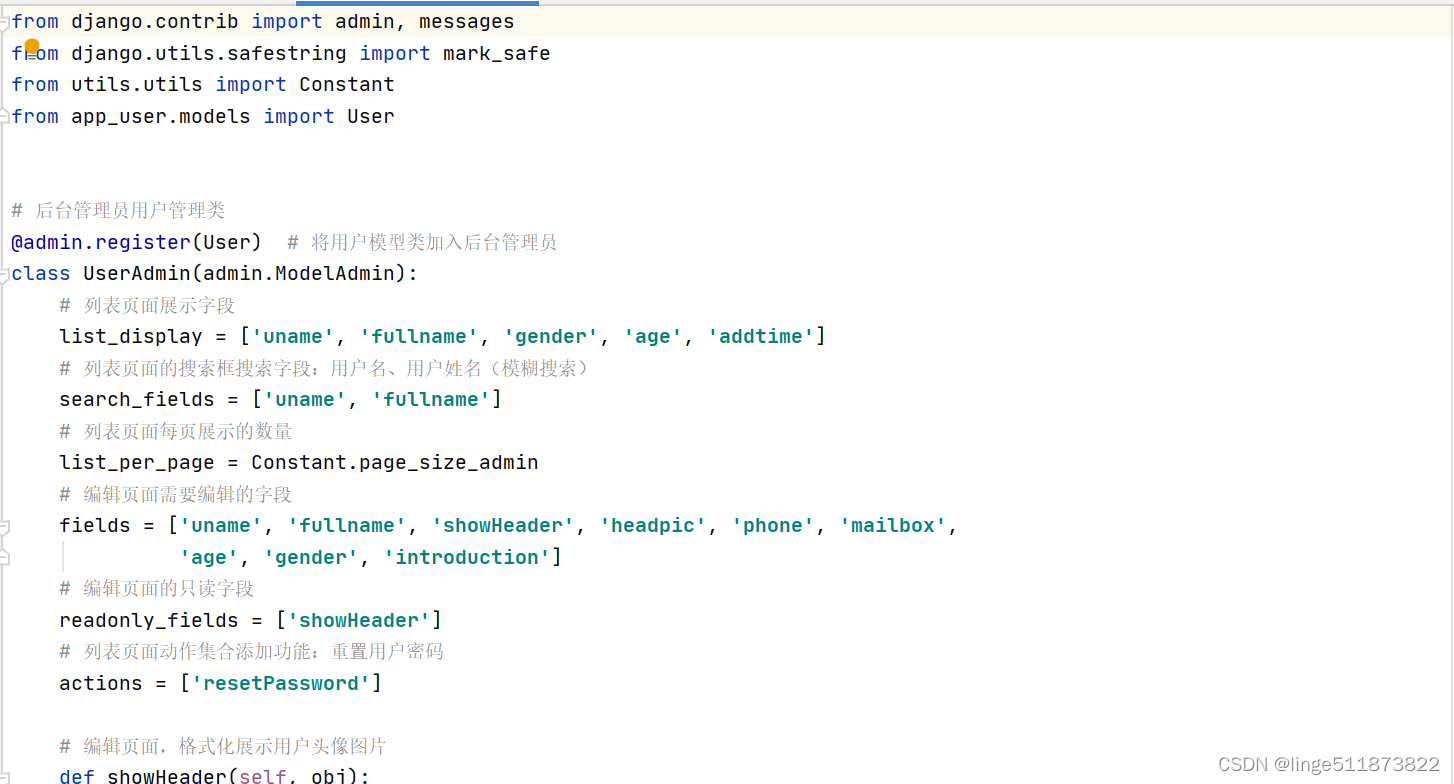
Task: Click the 'class' keyword
Action: click(41, 273)
